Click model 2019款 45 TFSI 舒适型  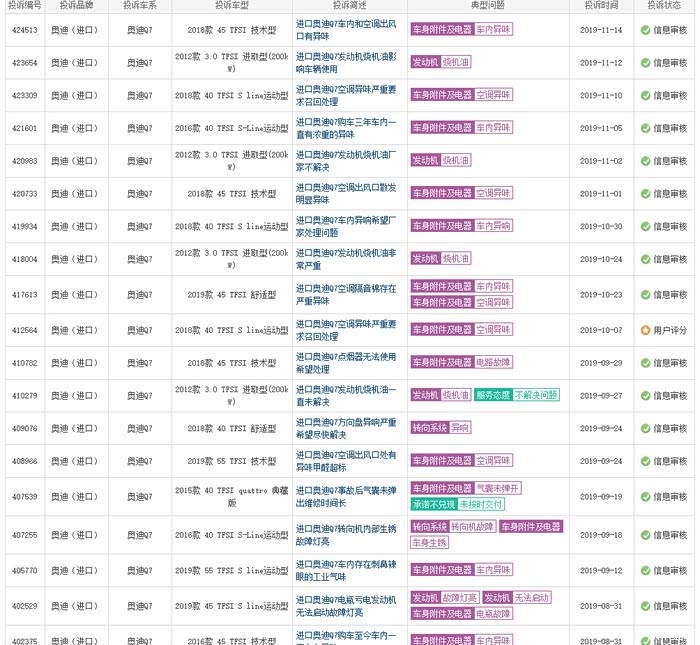(x=232, y=295)
